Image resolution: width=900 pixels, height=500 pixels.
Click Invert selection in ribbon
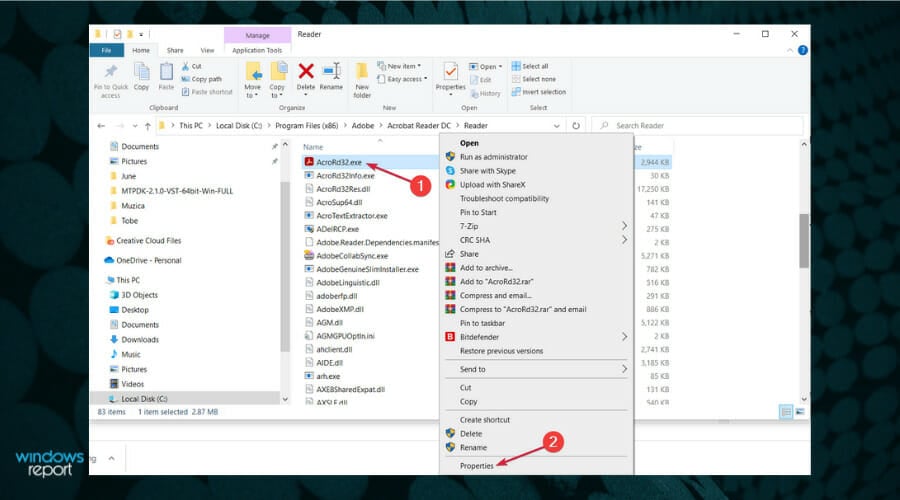tap(539, 92)
